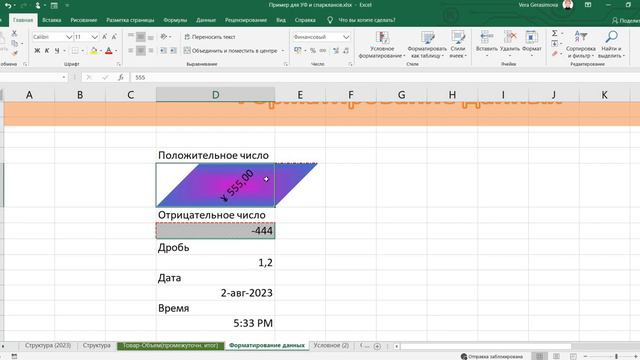Screen dimensions: 640x360
Task: Open the font size dropdown
Action: coord(94,37)
